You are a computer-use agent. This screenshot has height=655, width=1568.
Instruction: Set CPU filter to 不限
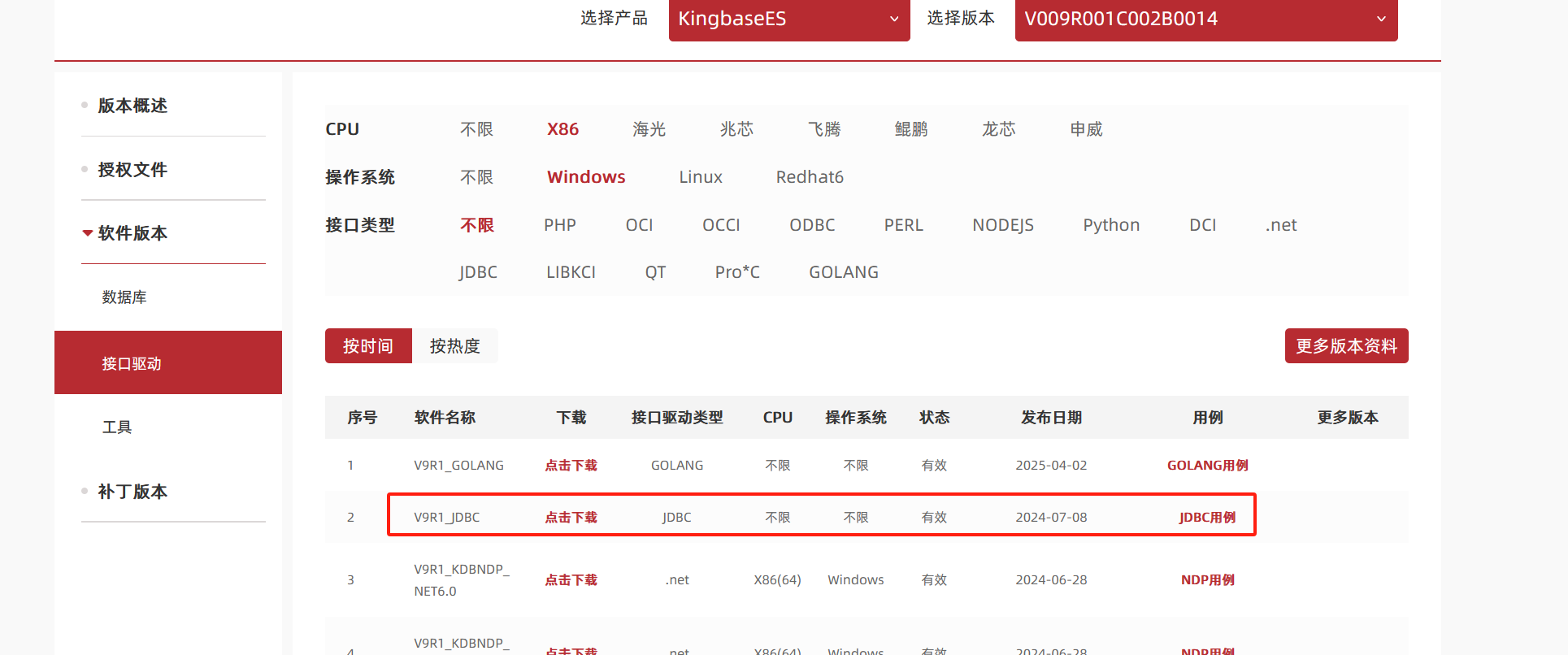click(476, 129)
